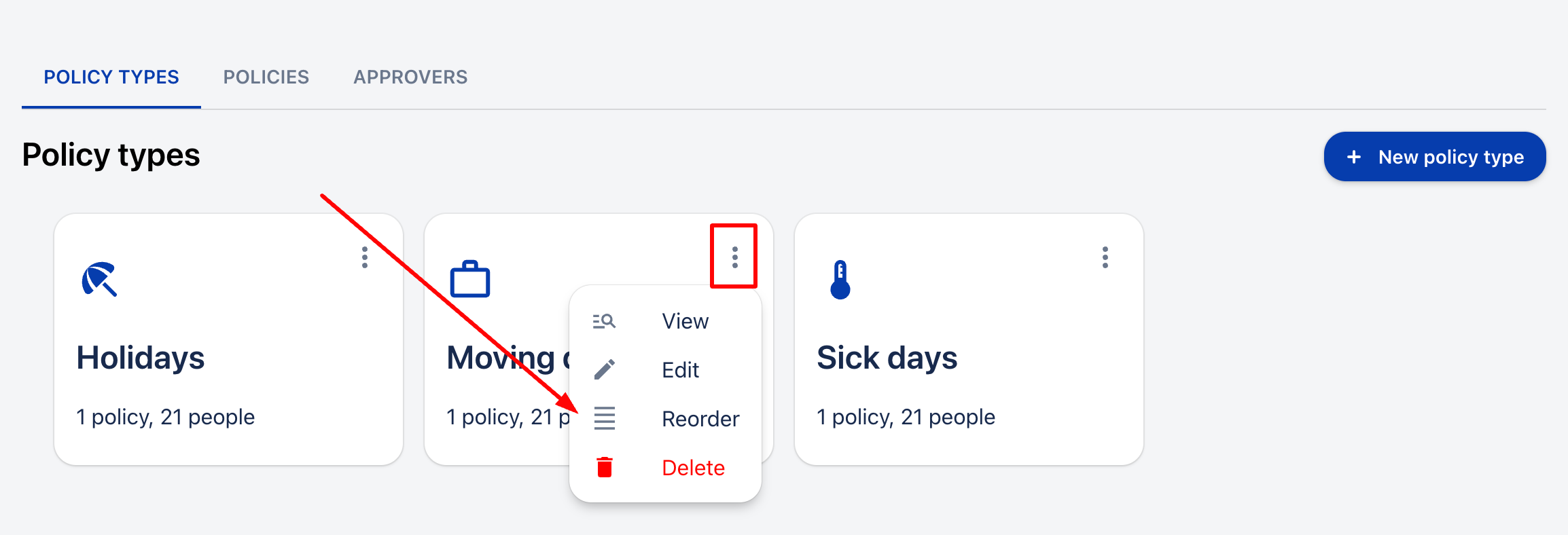
Task: Select Reorder from the context menu
Action: (x=700, y=419)
